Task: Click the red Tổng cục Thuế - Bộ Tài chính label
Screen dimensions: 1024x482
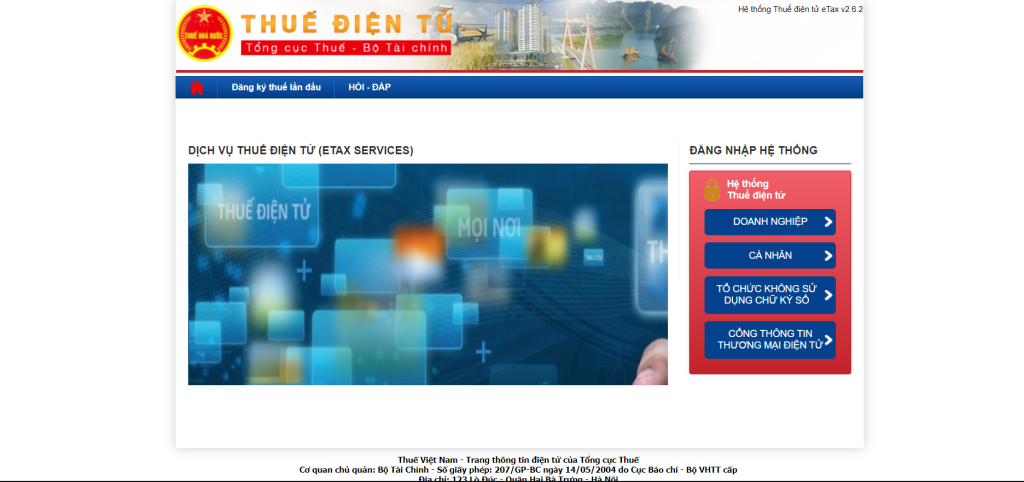Action: [x=345, y=48]
